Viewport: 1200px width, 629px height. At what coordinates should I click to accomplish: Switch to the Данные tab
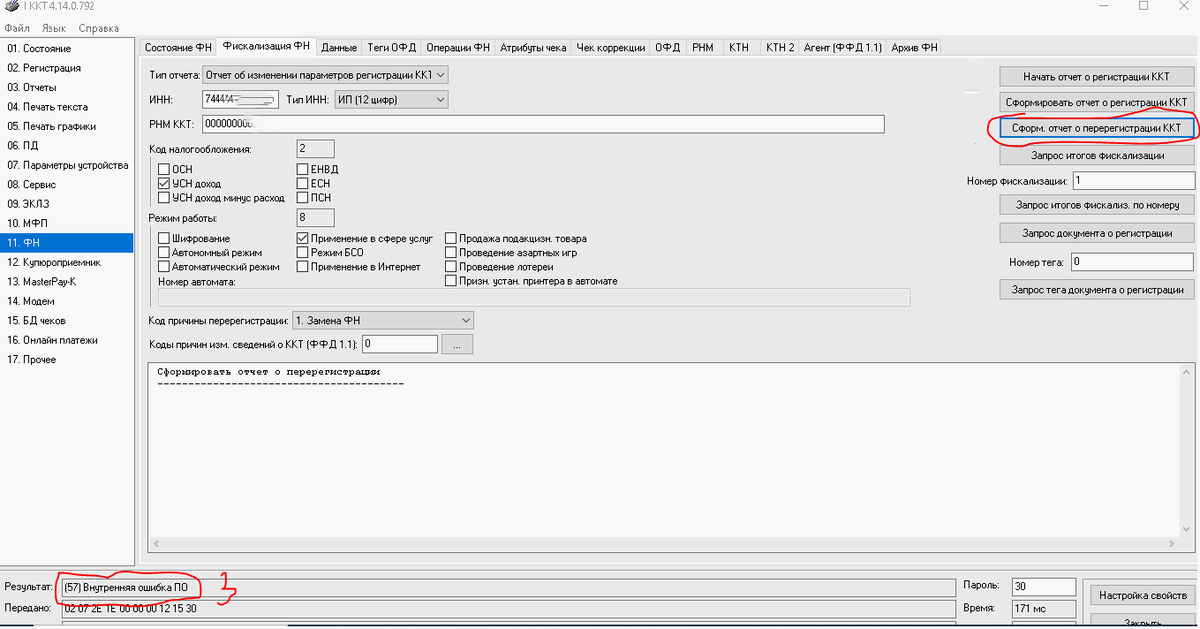tap(340, 47)
